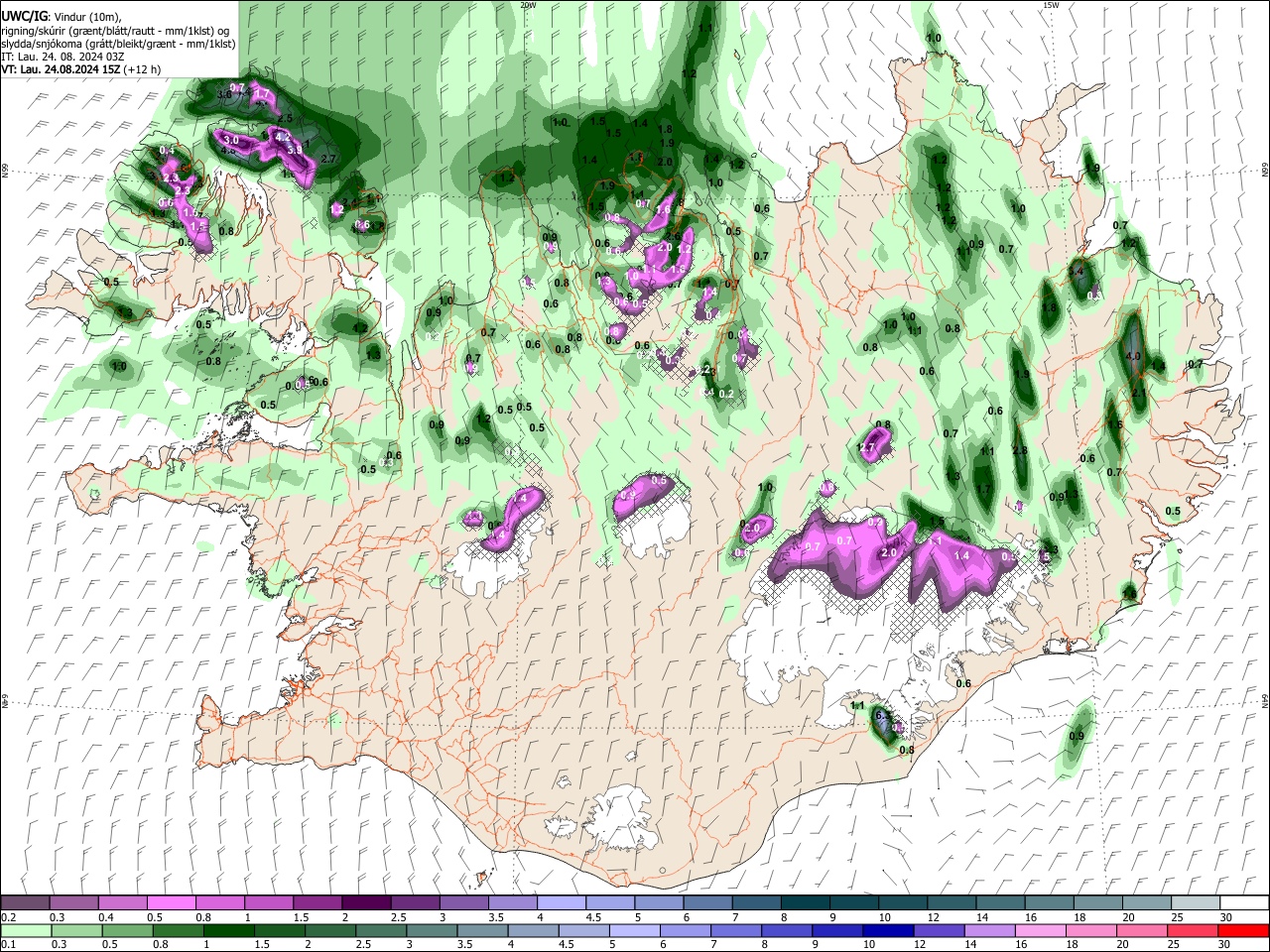Select the light purple rain swatch labeled 14

point(988,930)
